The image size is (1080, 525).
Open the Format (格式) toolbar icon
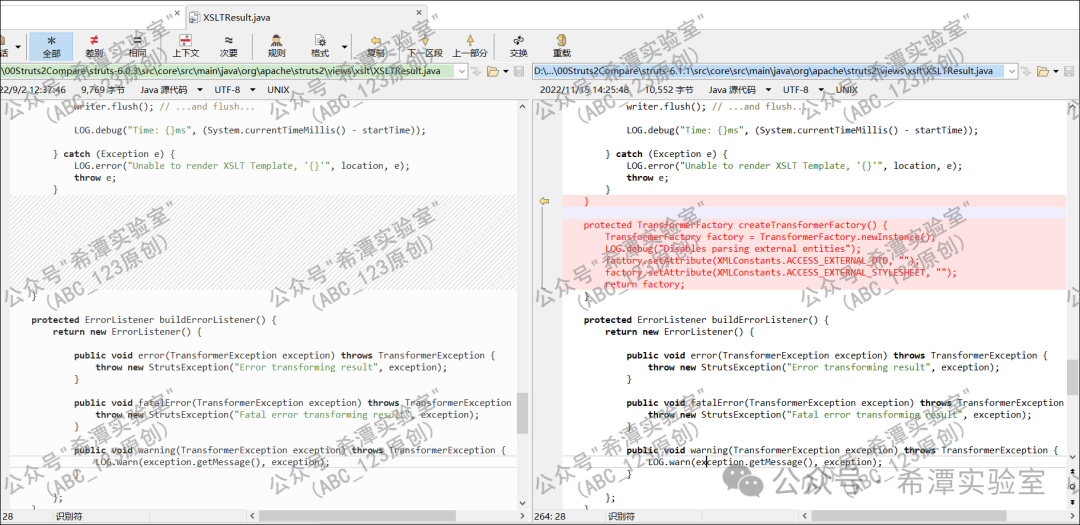[320, 43]
